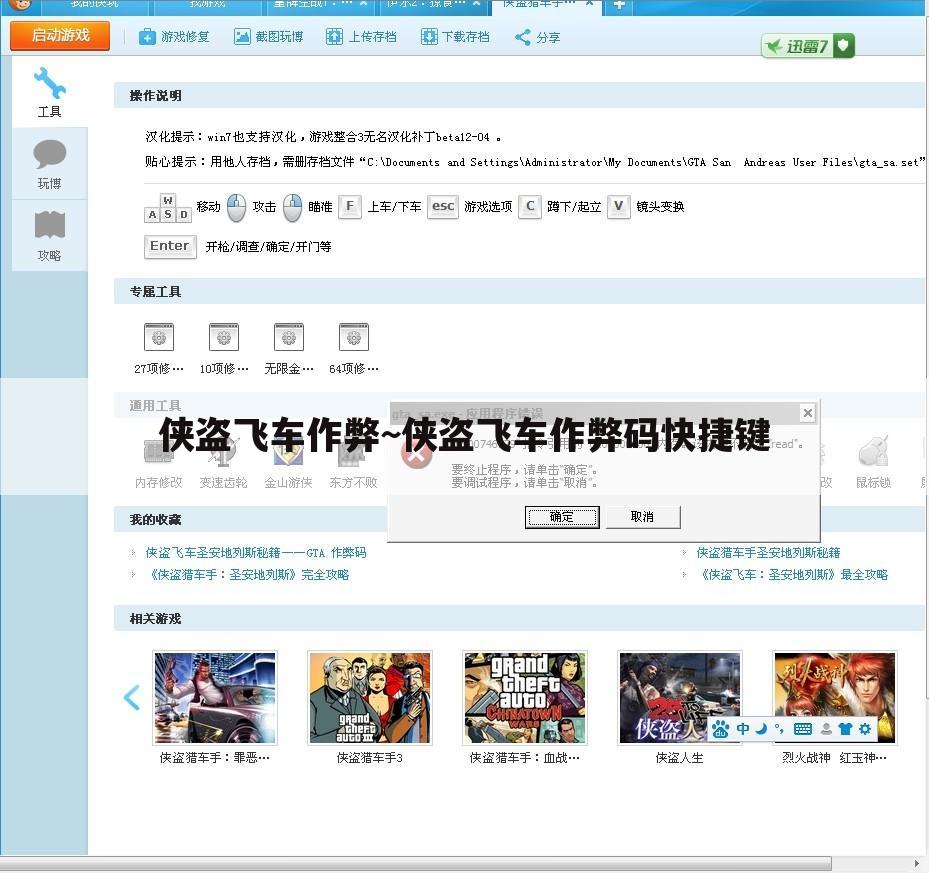The height and width of the screenshot is (873, 929).
Task: Open thumbnail 侠盗猎车手3
Action: (x=370, y=698)
